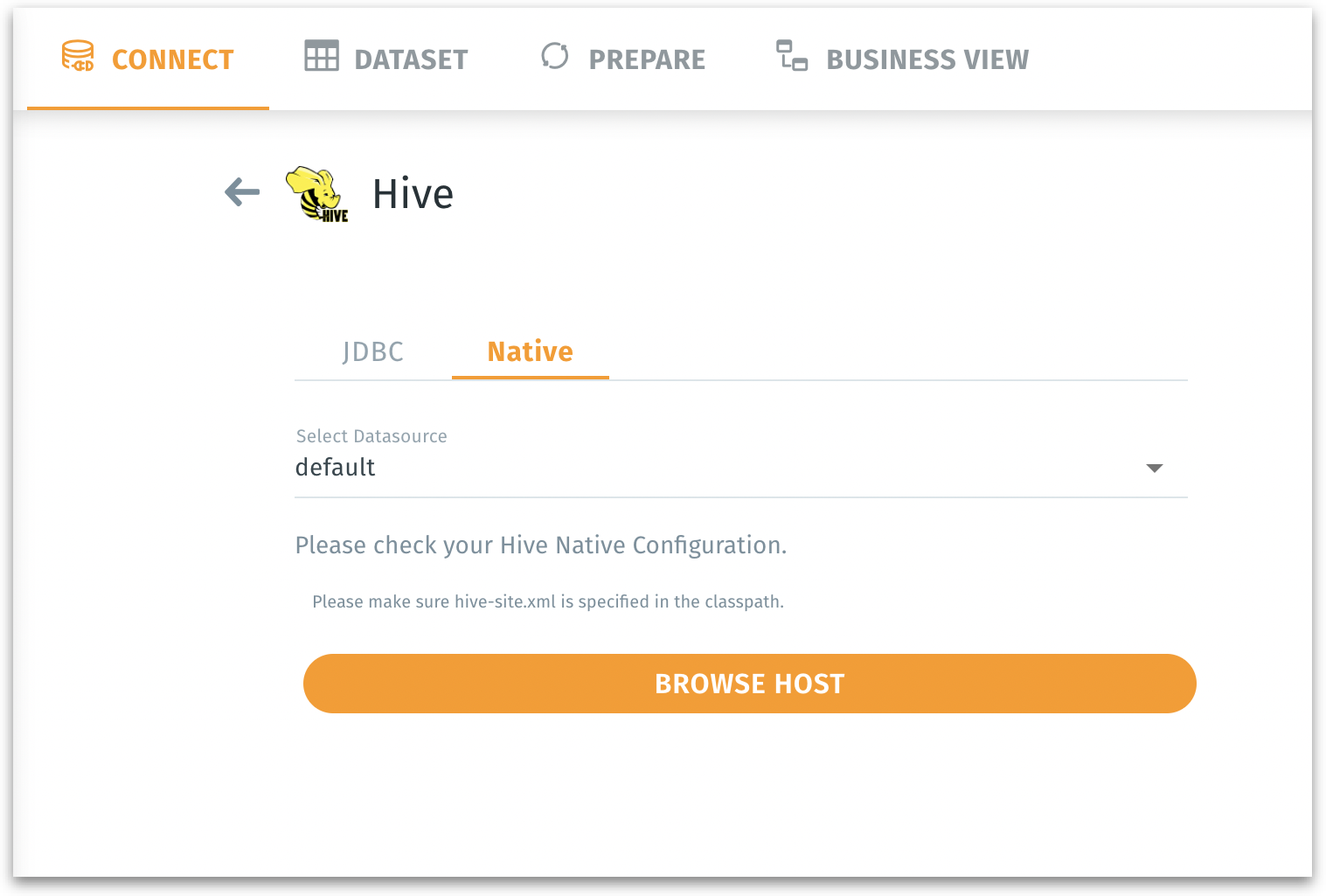This screenshot has width=1326, height=896.
Task: Click the DATASET table grid icon
Action: 321,56
